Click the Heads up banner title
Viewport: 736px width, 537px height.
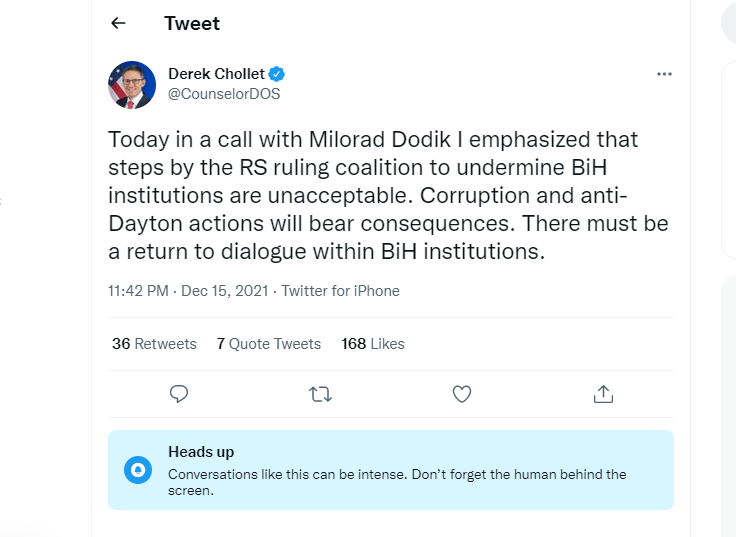[201, 452]
